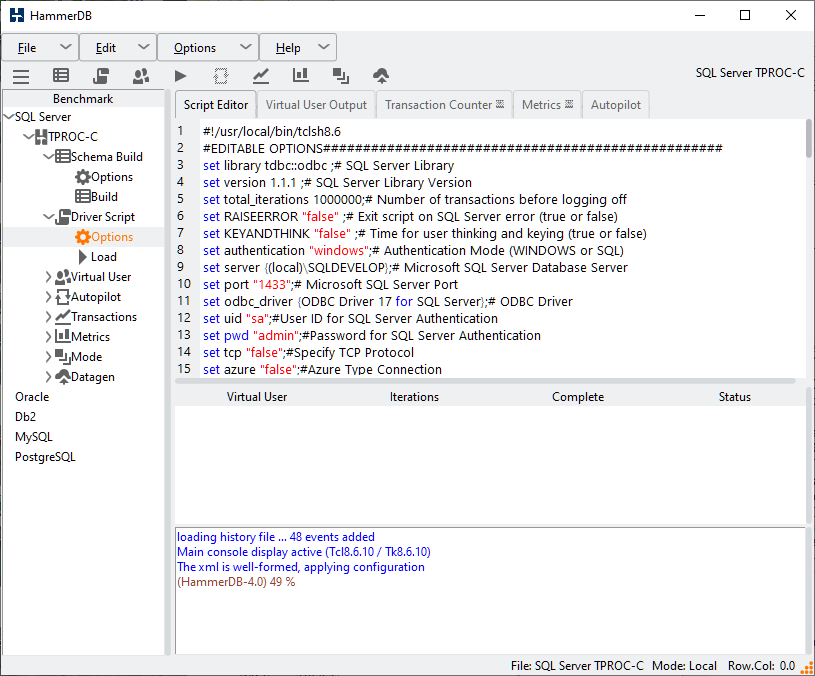Click the Metrics bar-chart toolbar icon
815x676 pixels.
300,76
